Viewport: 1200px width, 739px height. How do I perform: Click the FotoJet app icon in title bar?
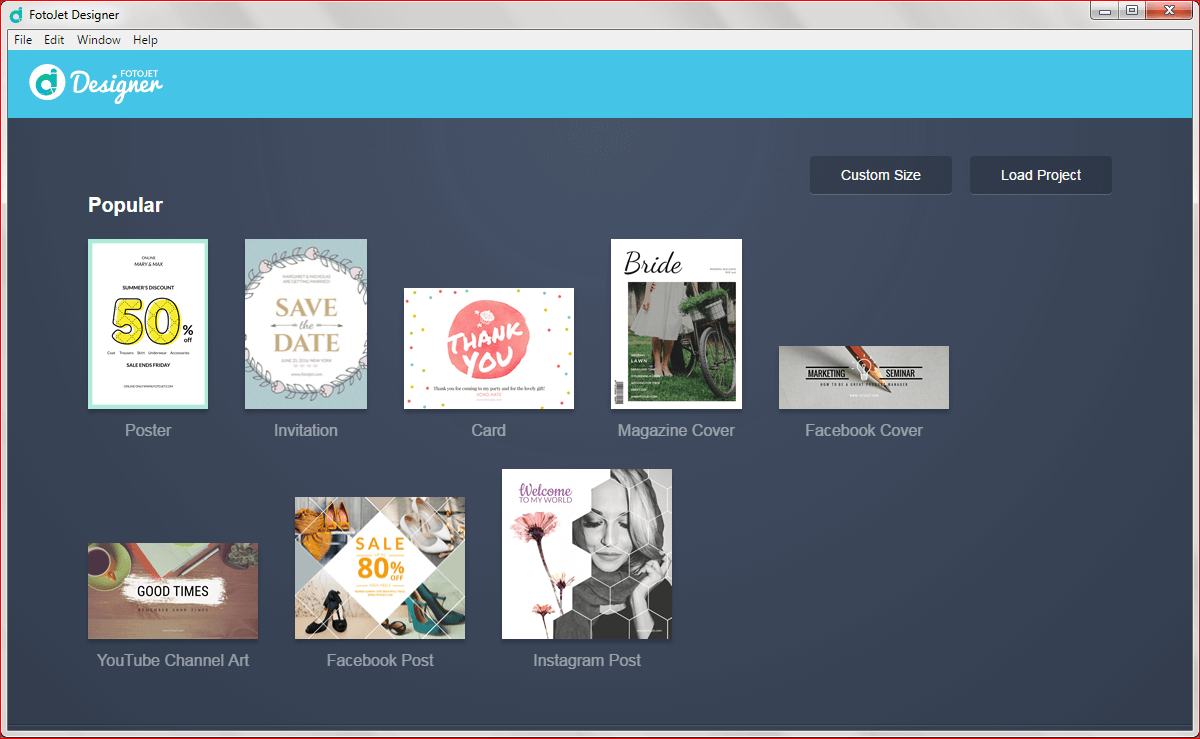click(15, 14)
